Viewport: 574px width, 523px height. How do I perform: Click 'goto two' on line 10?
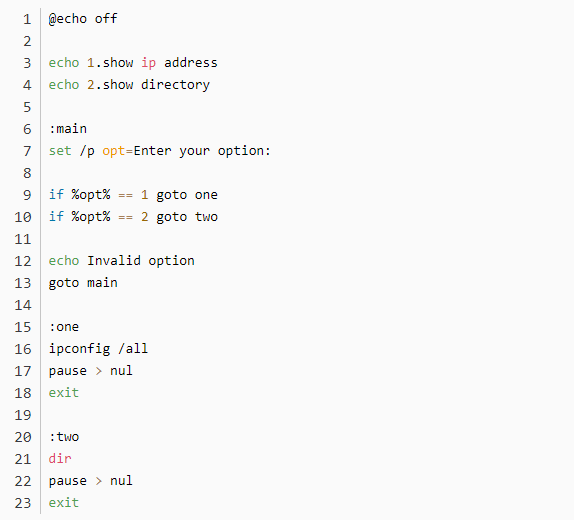click(x=187, y=217)
